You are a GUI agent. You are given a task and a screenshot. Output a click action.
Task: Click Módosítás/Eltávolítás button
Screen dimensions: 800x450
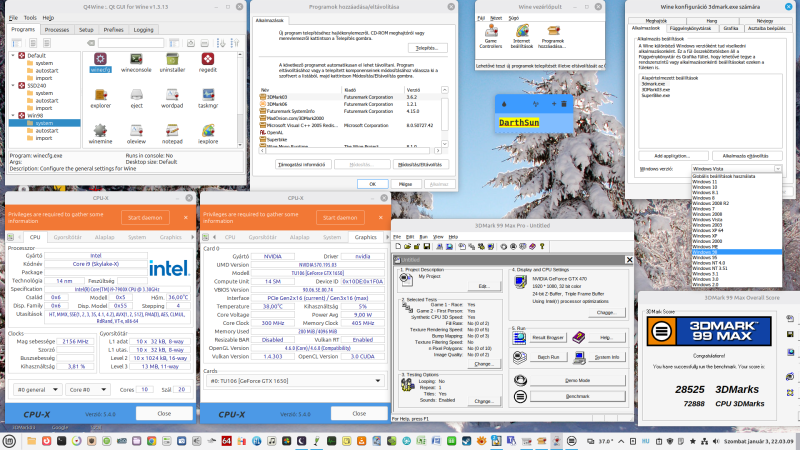click(x=420, y=165)
